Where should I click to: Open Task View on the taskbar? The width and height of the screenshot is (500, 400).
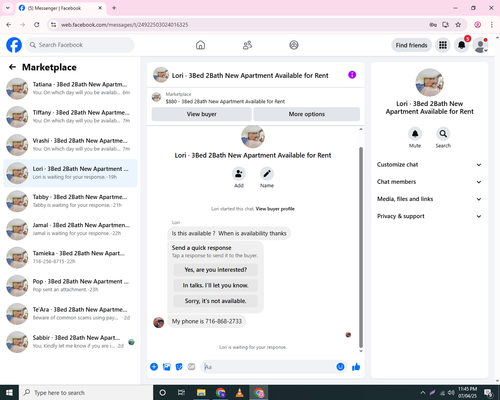181,393
